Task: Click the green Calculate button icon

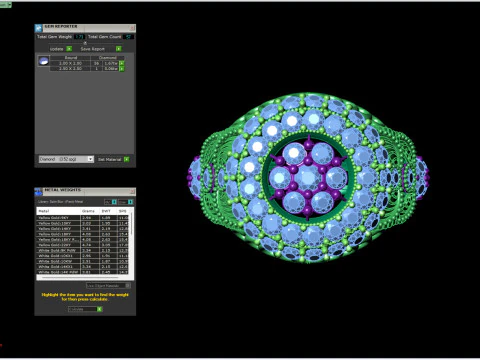Action: pyautogui.click(x=99, y=309)
